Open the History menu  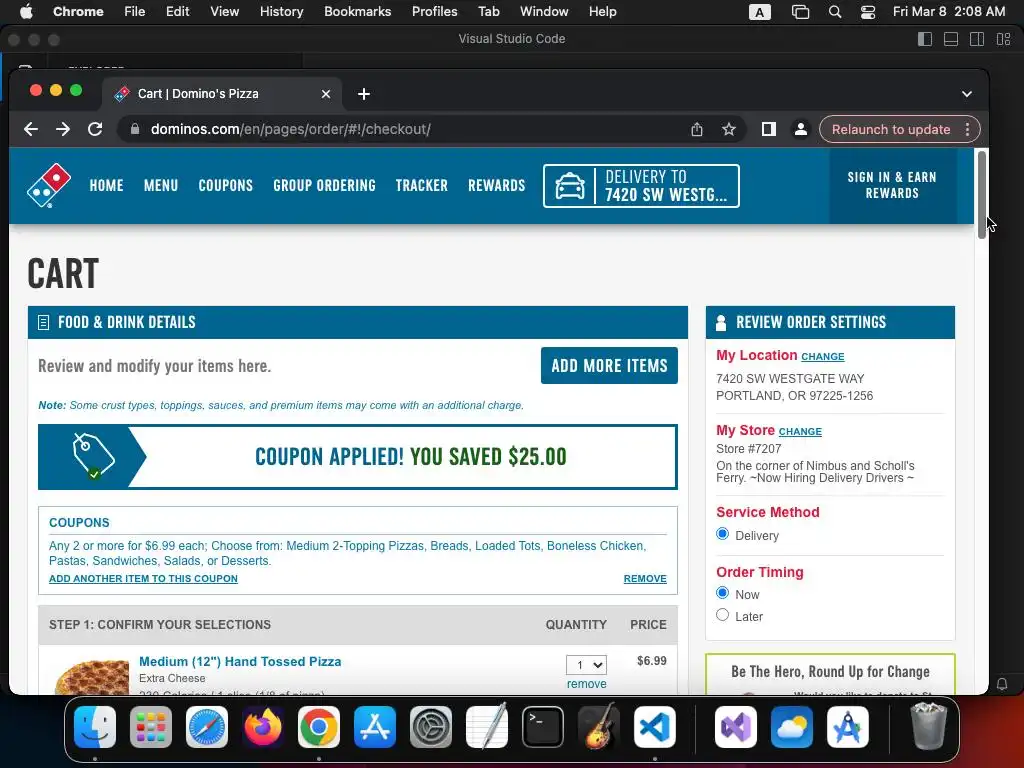pyautogui.click(x=281, y=12)
